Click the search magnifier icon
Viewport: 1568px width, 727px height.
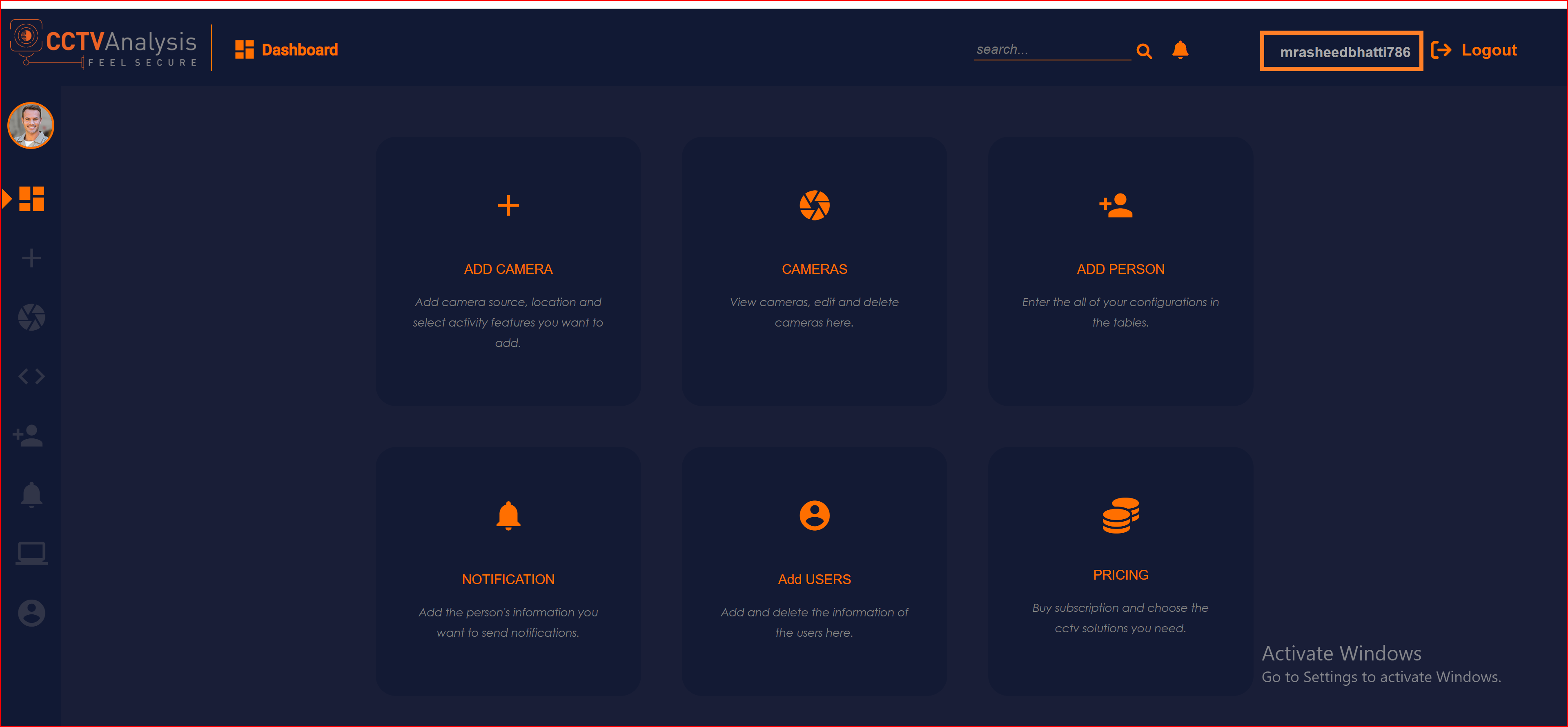(x=1144, y=51)
